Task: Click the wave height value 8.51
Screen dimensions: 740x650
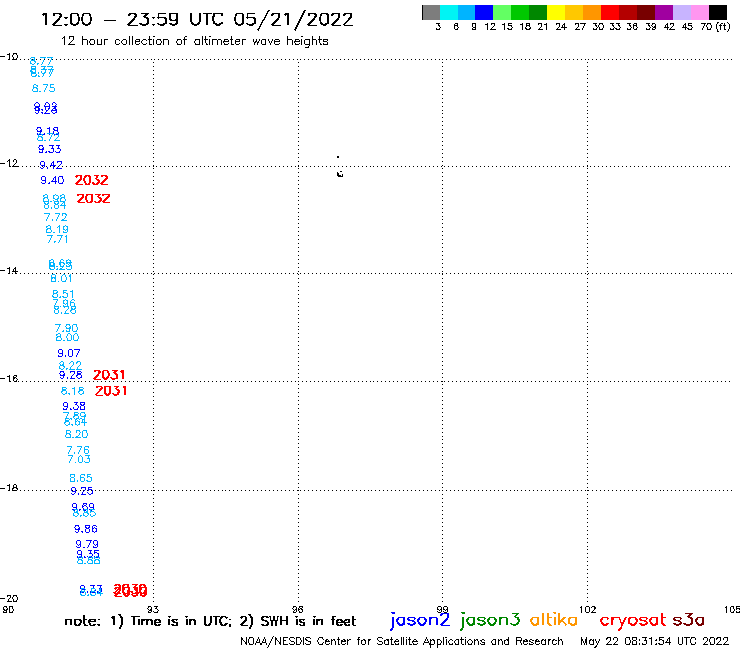Action: coord(63,294)
